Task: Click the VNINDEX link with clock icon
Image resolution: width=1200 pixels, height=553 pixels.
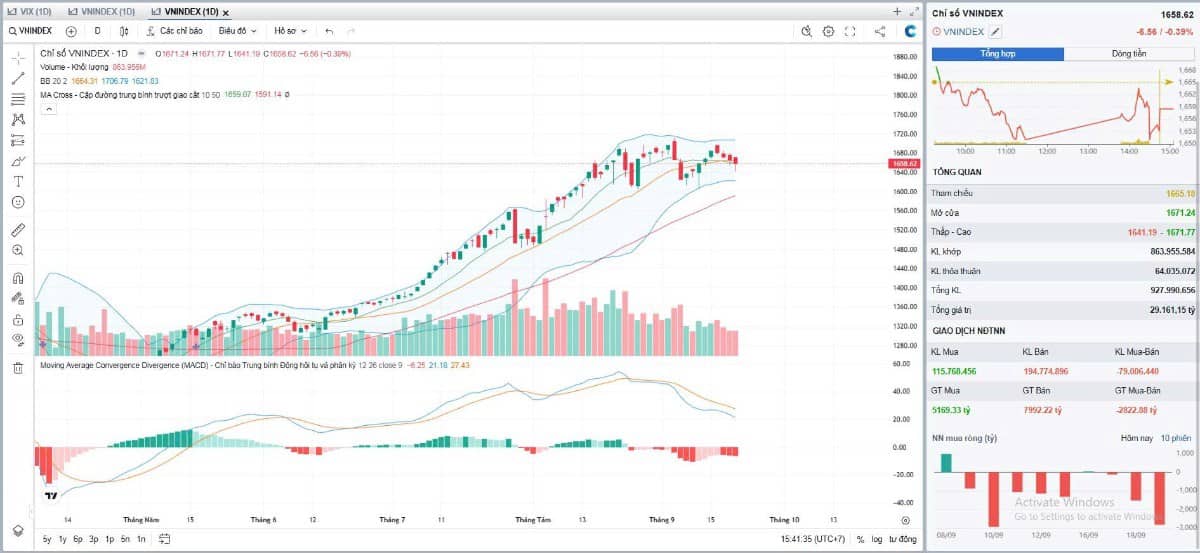Action: click(957, 32)
